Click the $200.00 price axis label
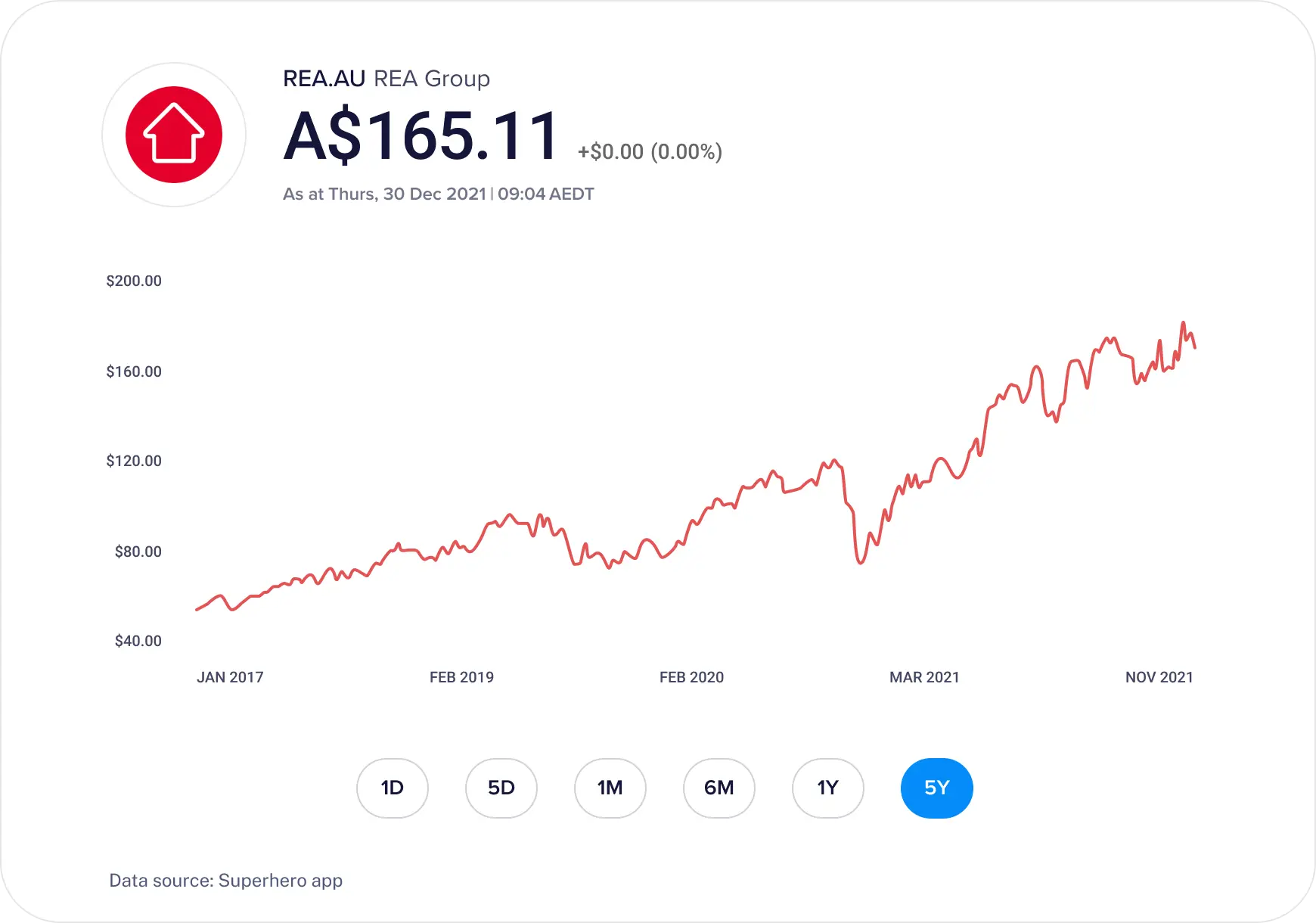 click(134, 281)
